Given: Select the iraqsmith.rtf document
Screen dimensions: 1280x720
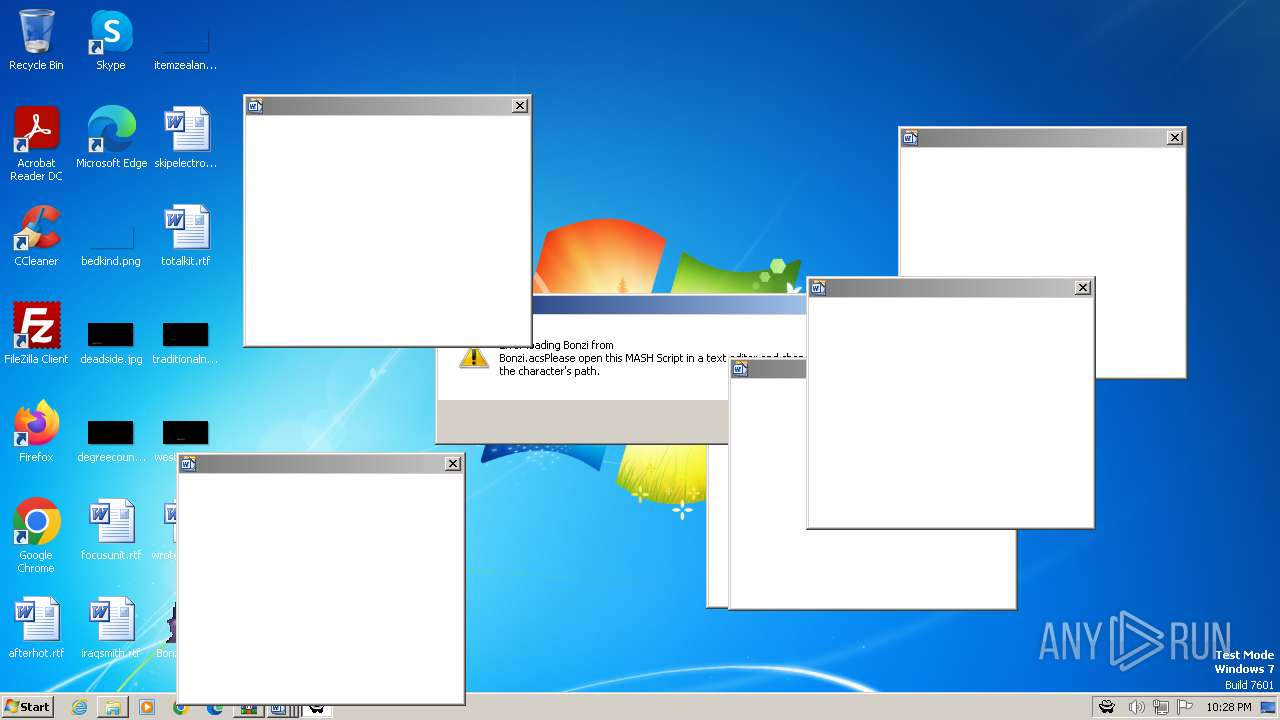Looking at the screenshot, I should click(111, 627).
